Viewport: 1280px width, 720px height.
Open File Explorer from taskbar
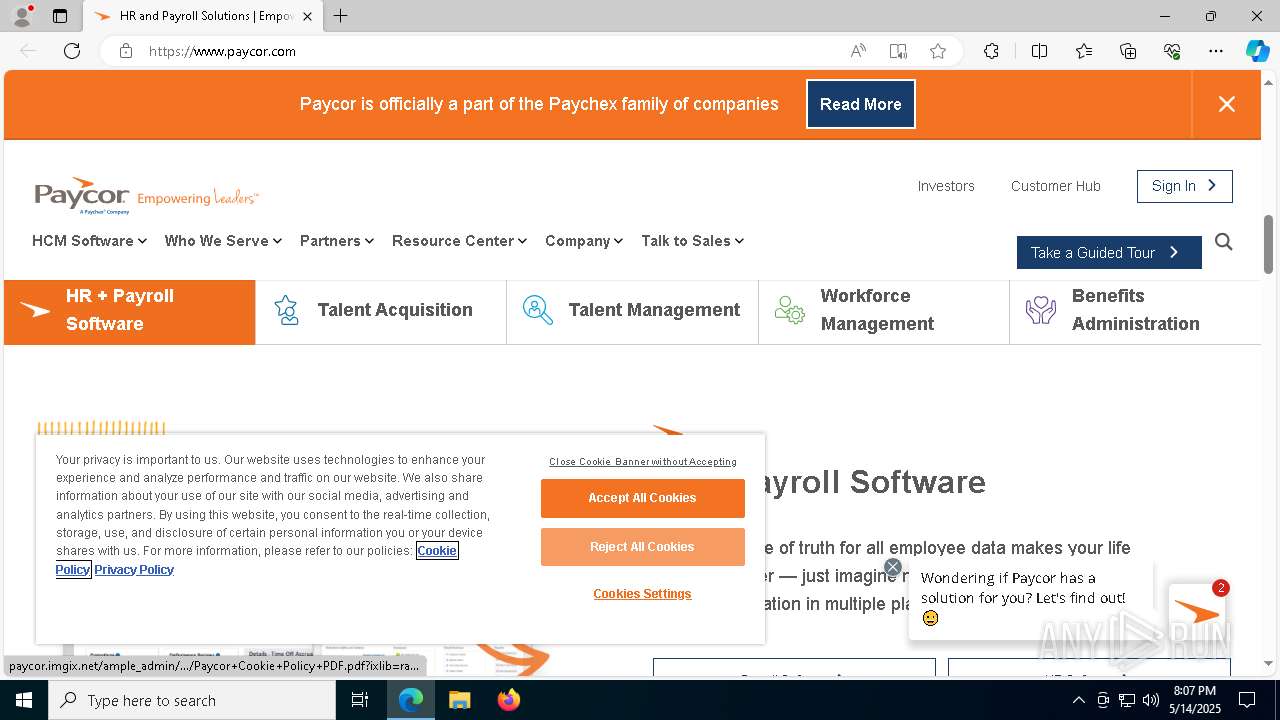point(459,700)
